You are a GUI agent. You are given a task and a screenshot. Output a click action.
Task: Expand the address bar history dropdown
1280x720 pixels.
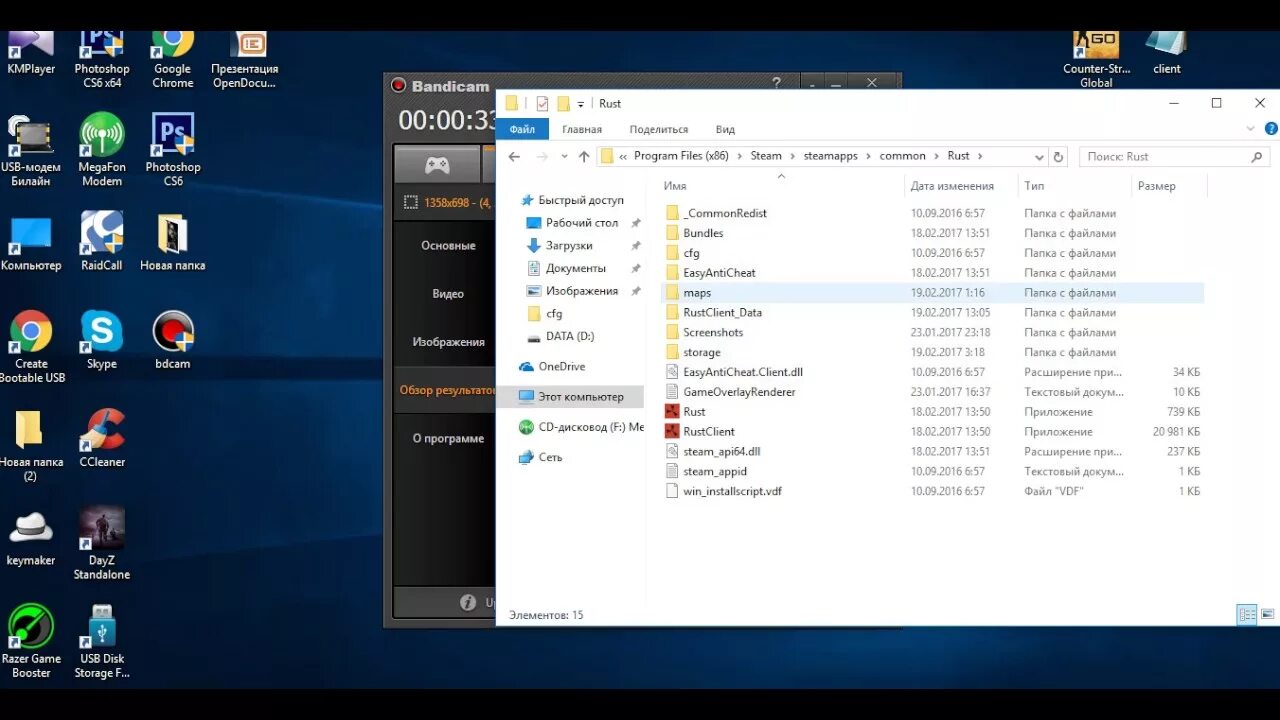pos(1039,157)
